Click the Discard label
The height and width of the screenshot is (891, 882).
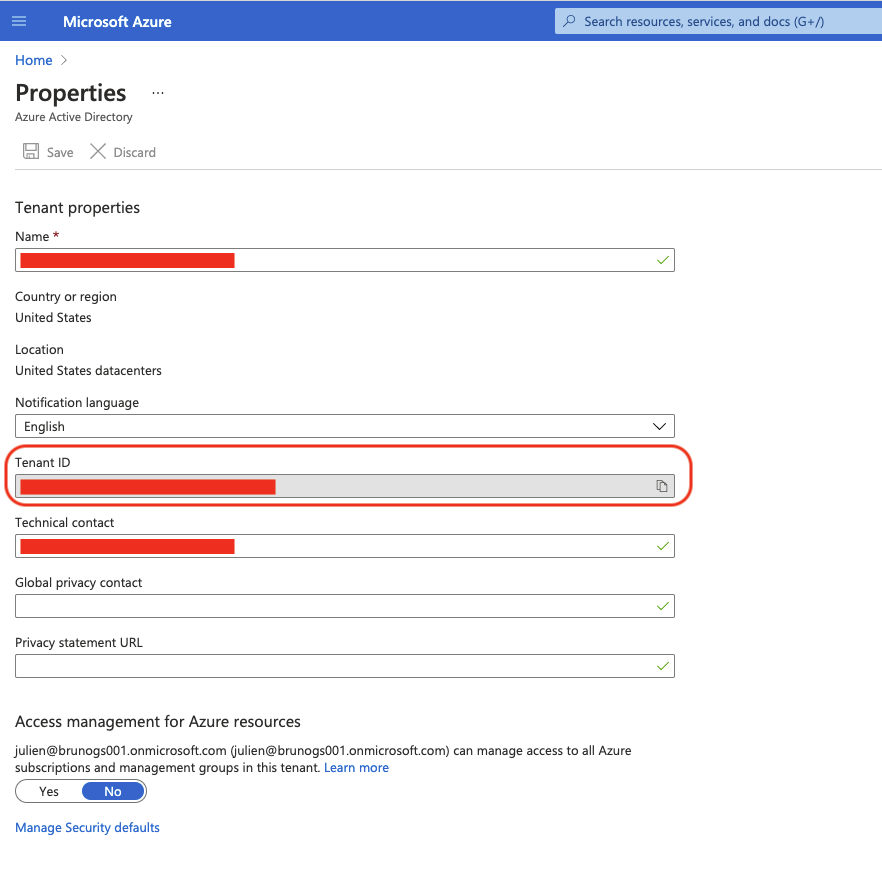(135, 152)
